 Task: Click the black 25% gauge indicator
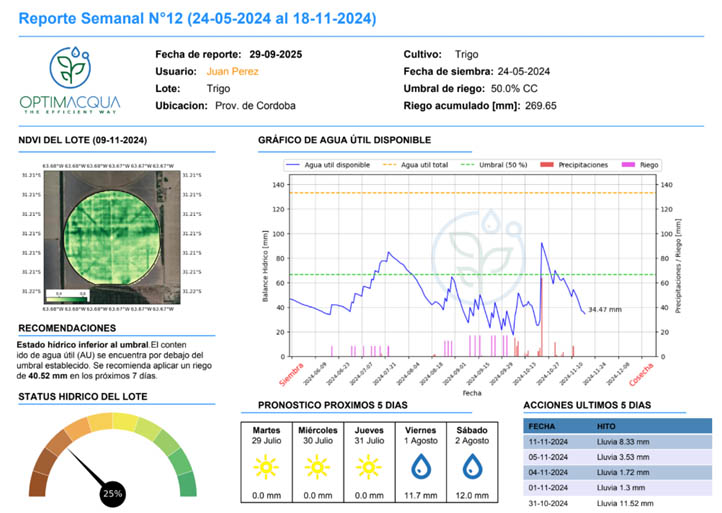pos(112,493)
